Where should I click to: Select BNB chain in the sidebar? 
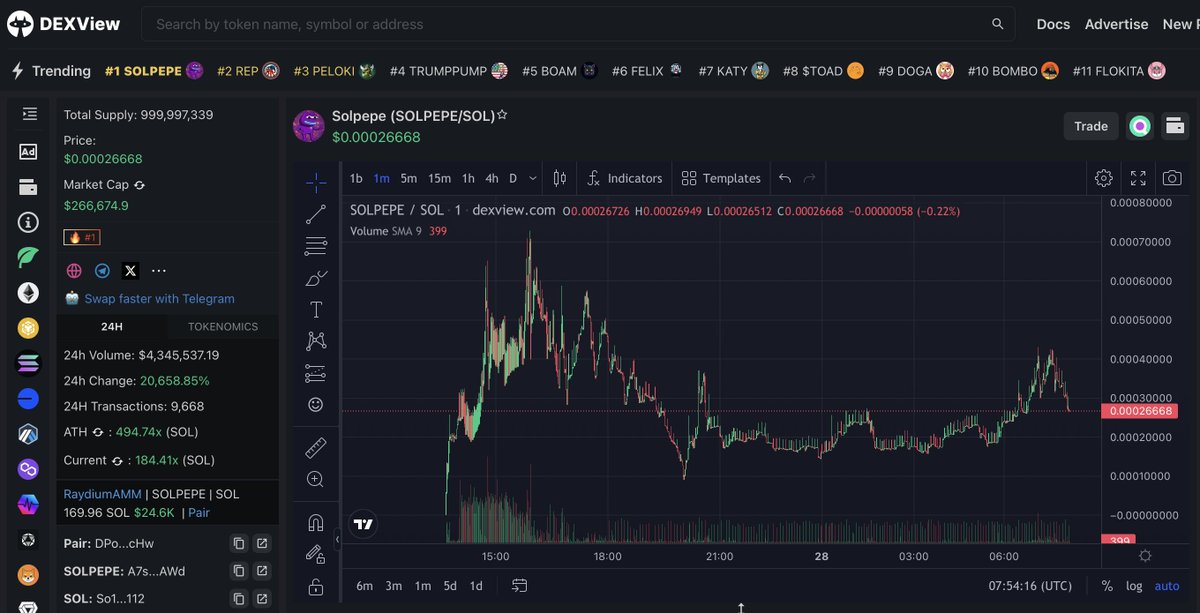click(x=28, y=328)
